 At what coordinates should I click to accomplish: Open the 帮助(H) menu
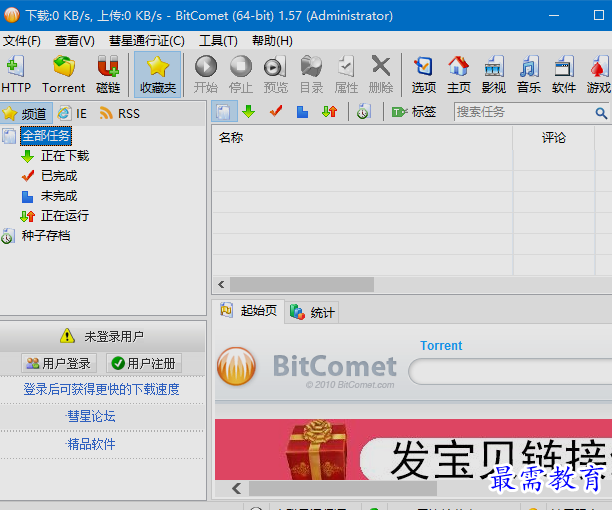(272, 41)
